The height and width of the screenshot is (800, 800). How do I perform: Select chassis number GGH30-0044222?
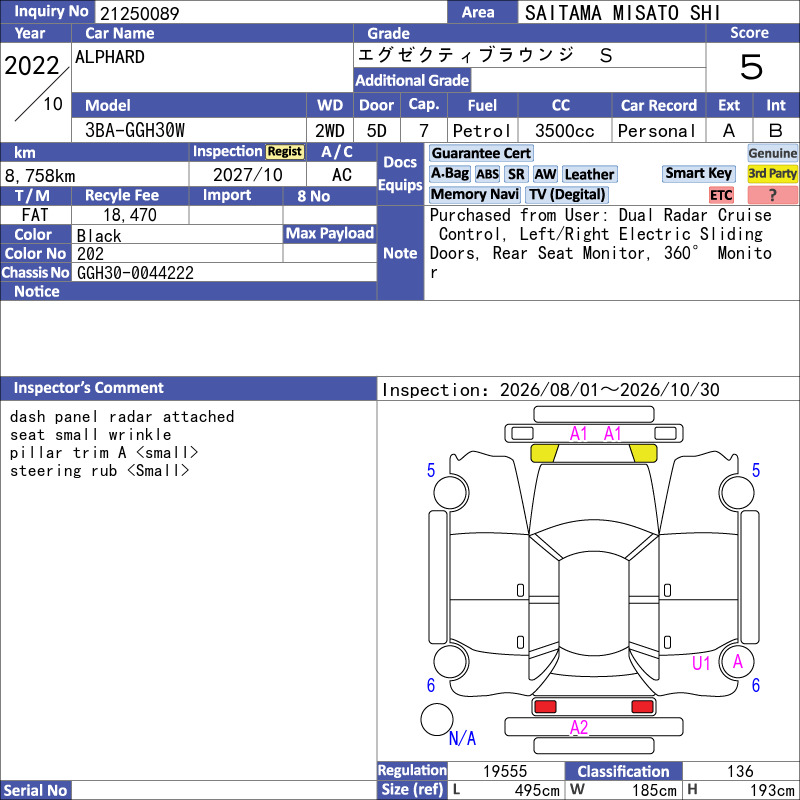click(x=135, y=272)
